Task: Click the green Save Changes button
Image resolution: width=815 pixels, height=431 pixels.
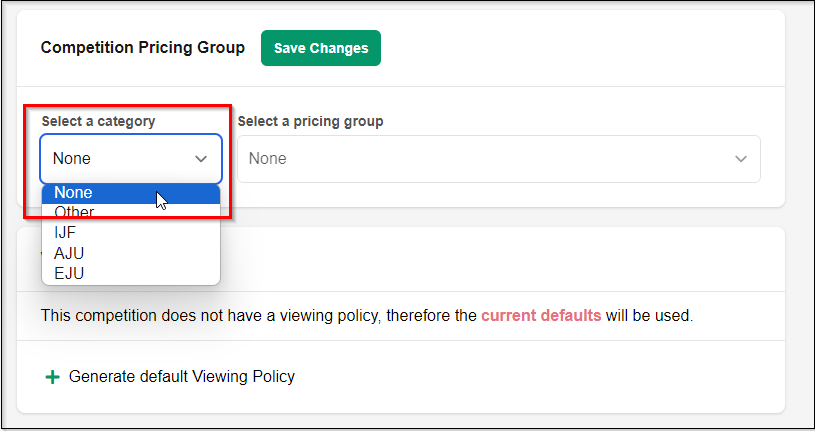Action: [x=320, y=48]
